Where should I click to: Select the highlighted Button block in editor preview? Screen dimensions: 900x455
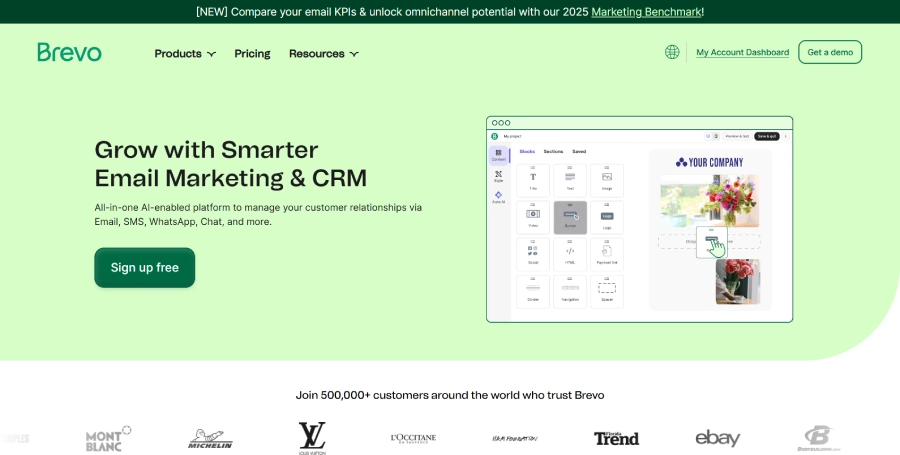coord(570,217)
